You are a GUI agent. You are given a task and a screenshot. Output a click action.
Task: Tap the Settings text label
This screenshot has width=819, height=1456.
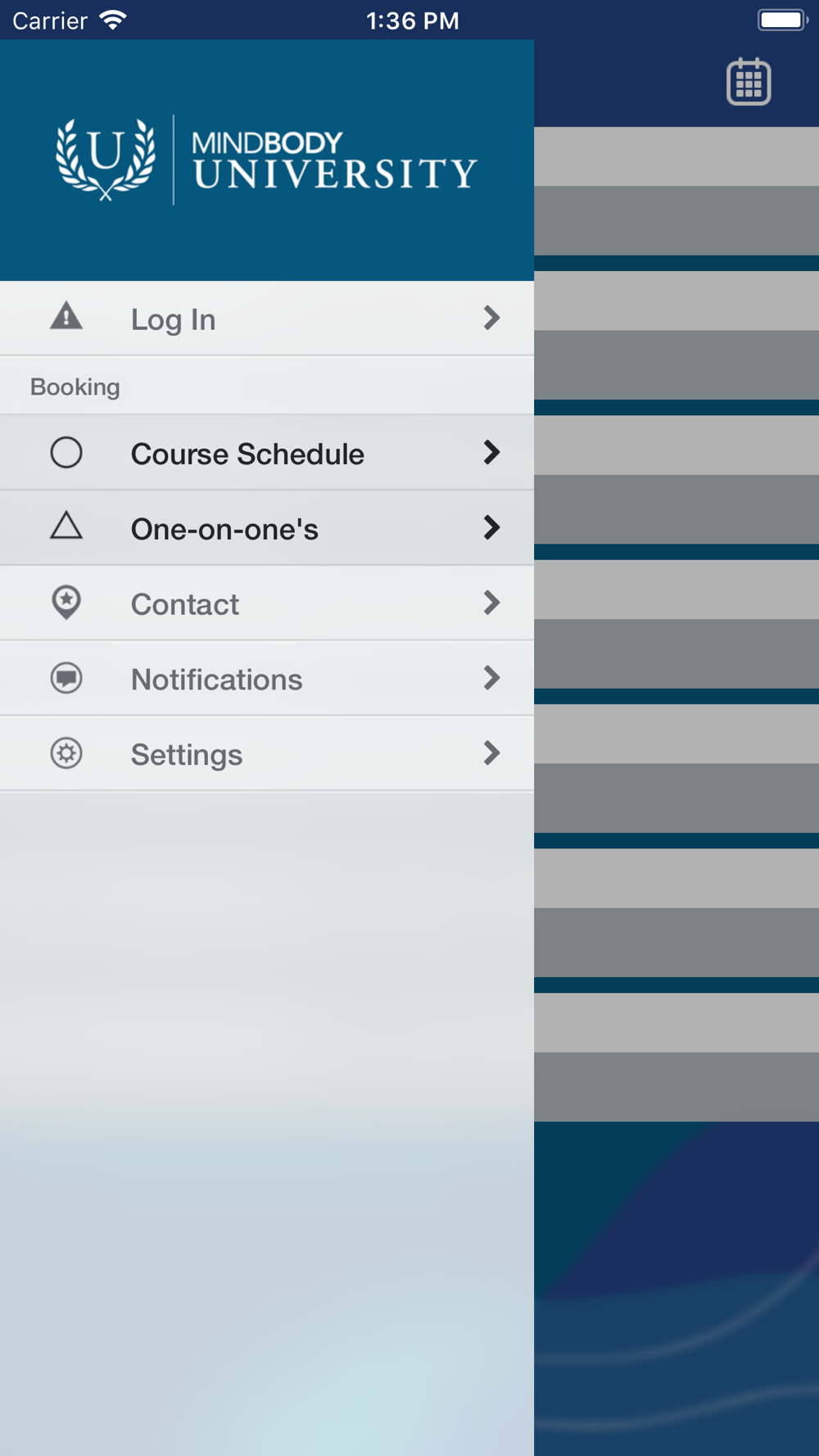tap(187, 755)
